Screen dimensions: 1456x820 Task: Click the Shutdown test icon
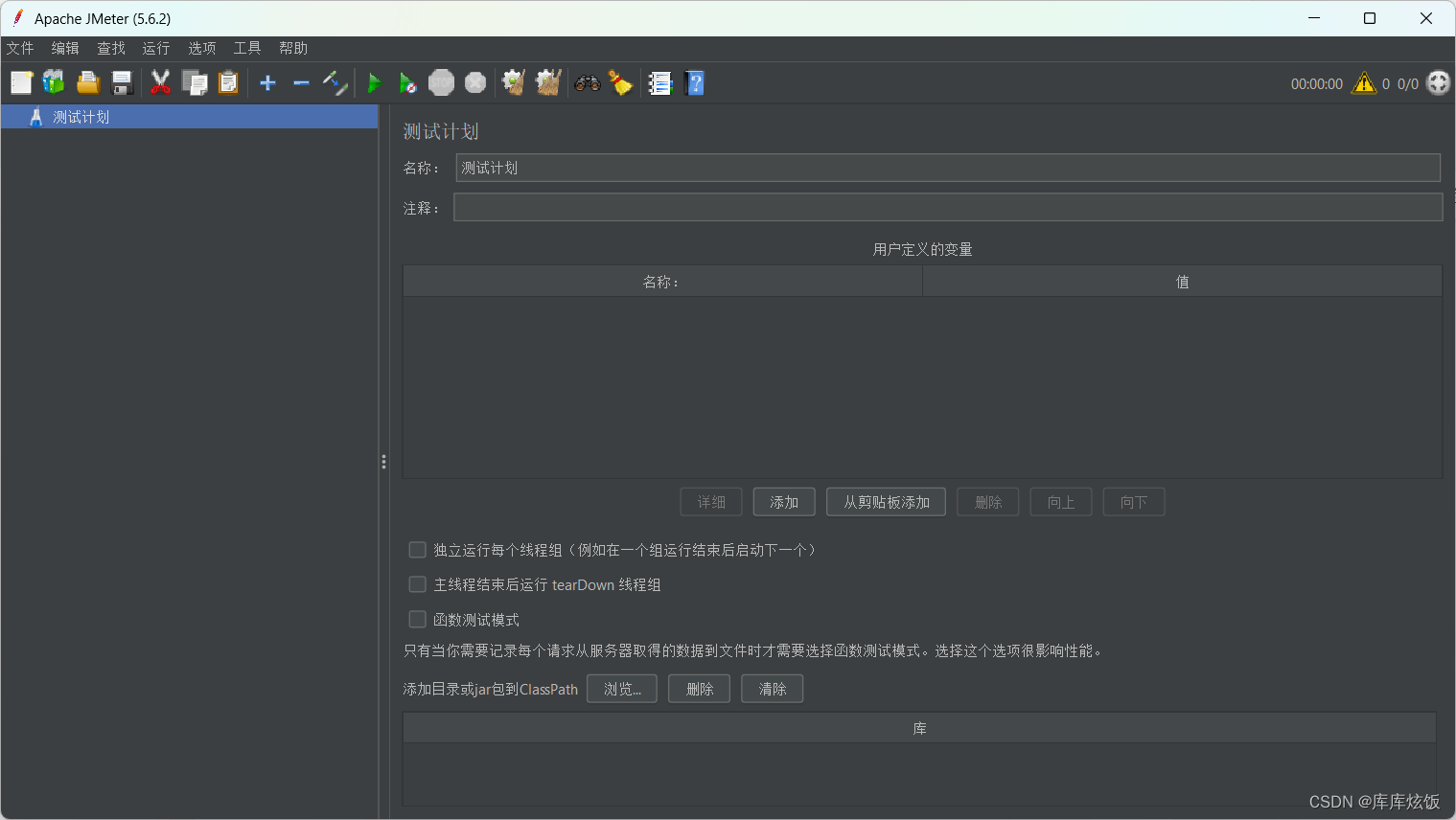(474, 82)
